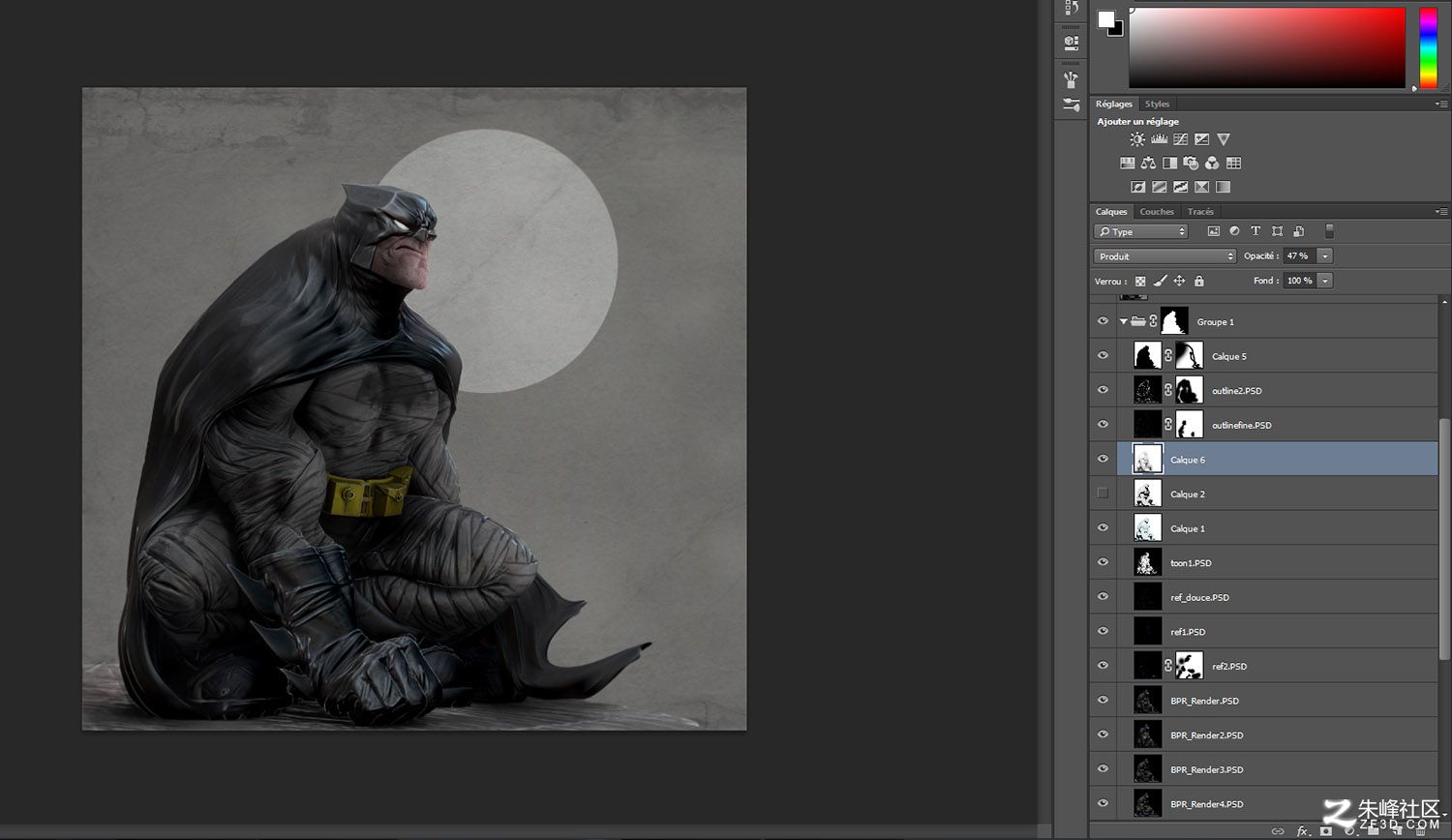Screen dimensions: 1452x840
Task: Add a Selective Color adjustment
Action: pyautogui.click(x=1201, y=187)
